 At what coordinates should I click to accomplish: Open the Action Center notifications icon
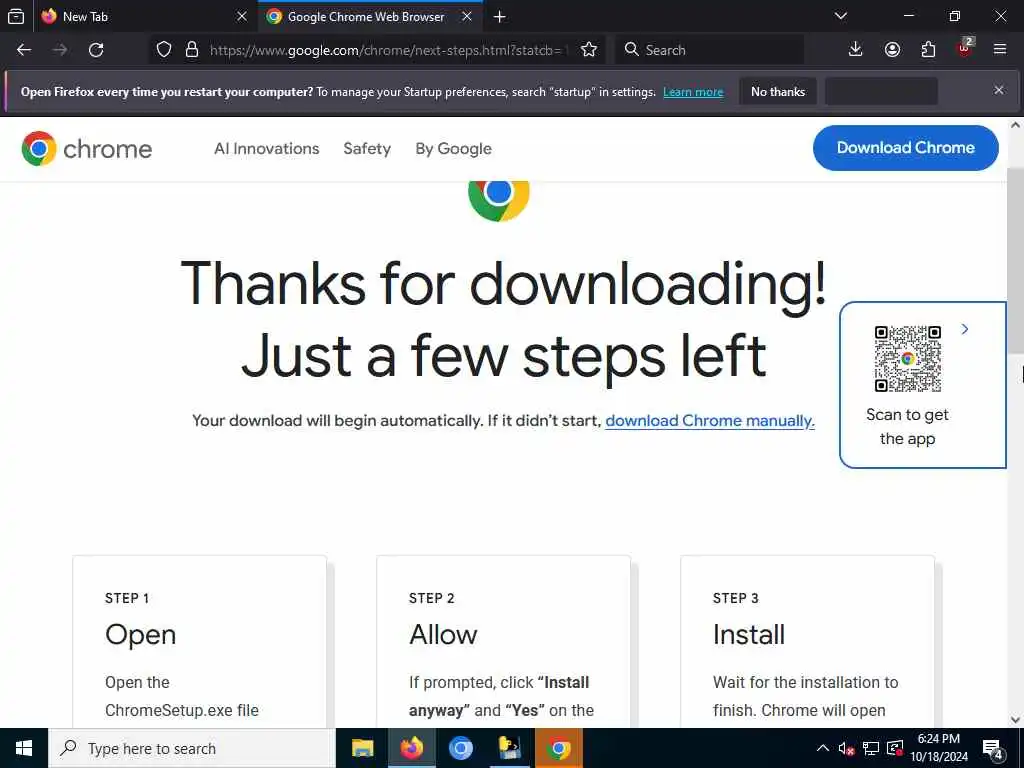pos(993,749)
